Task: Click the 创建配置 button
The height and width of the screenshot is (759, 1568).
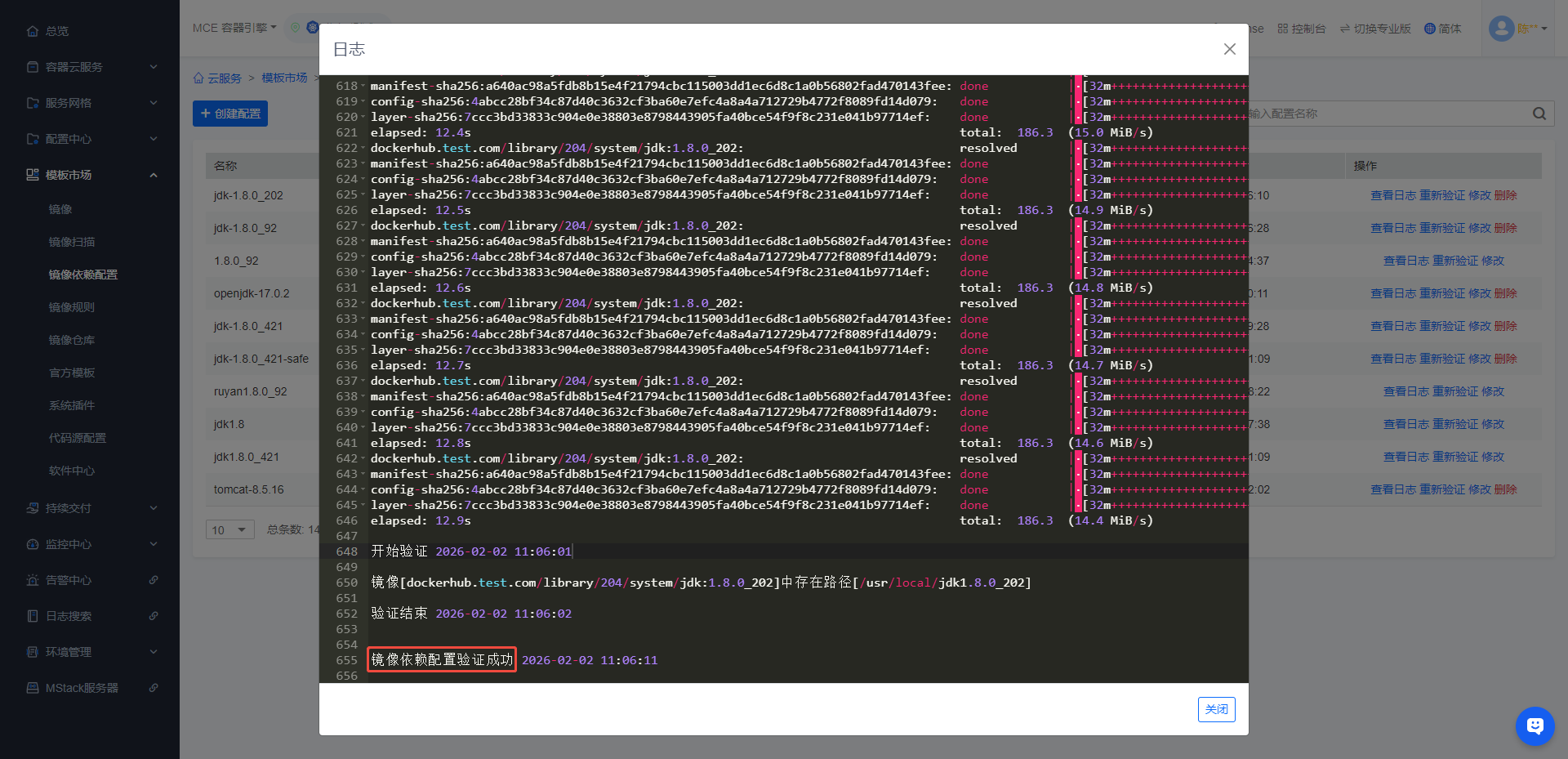Action: tap(230, 114)
